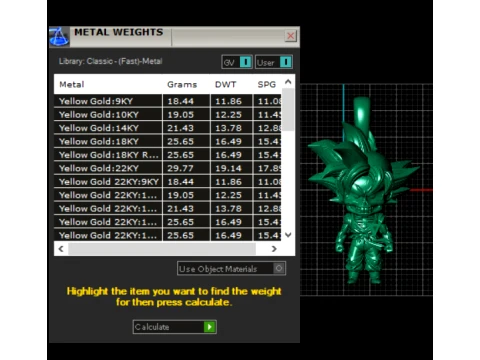Click the 19.14 DWT cell

click(x=232, y=168)
